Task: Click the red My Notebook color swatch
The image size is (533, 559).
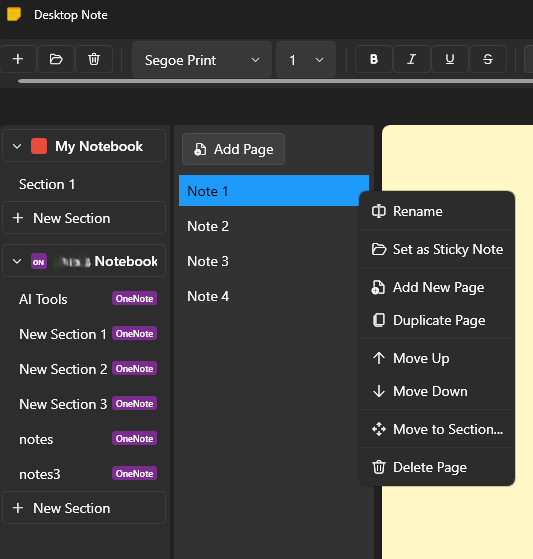Action: coord(39,146)
